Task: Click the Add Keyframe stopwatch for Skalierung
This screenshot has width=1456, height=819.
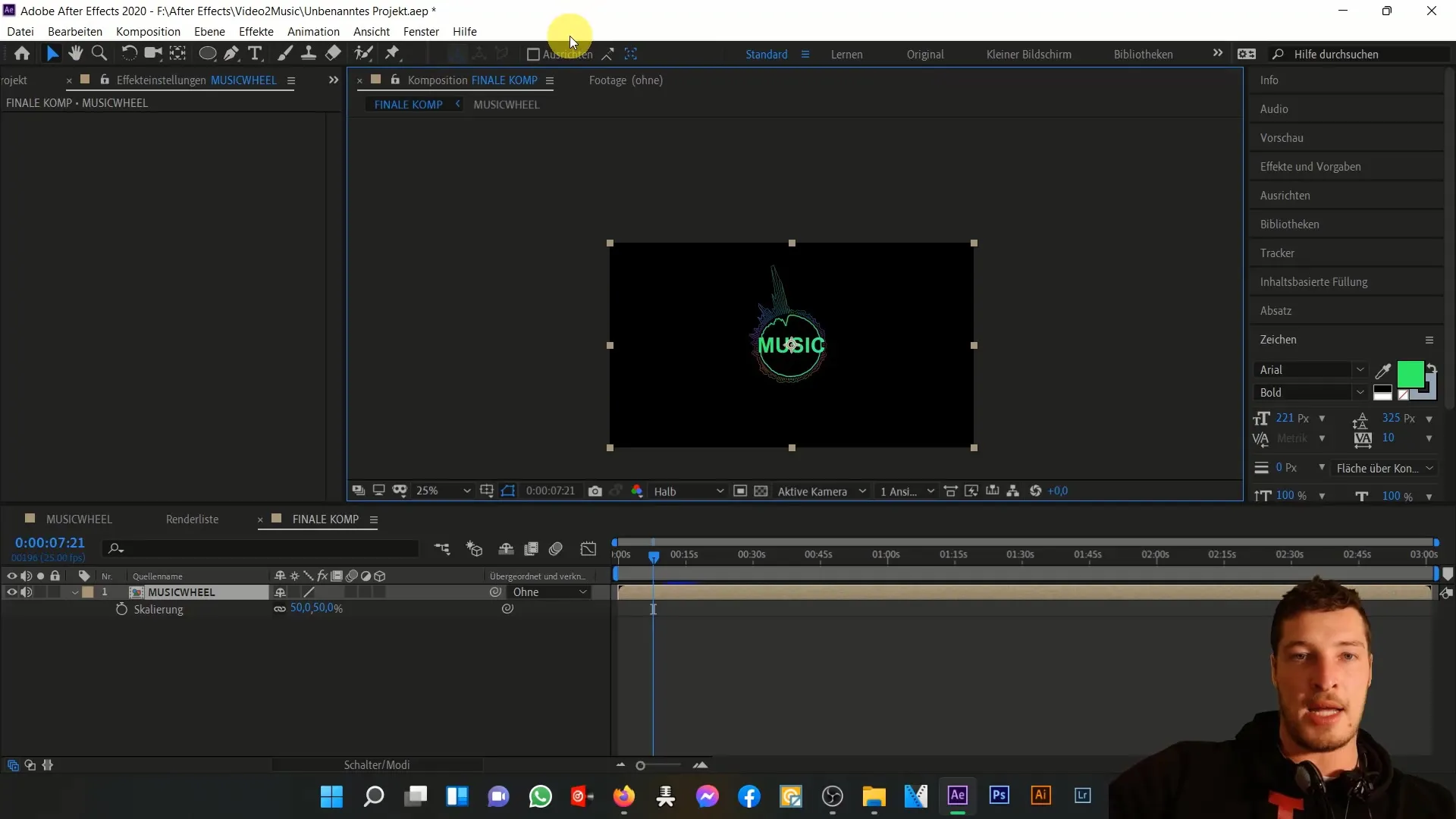Action: (121, 608)
